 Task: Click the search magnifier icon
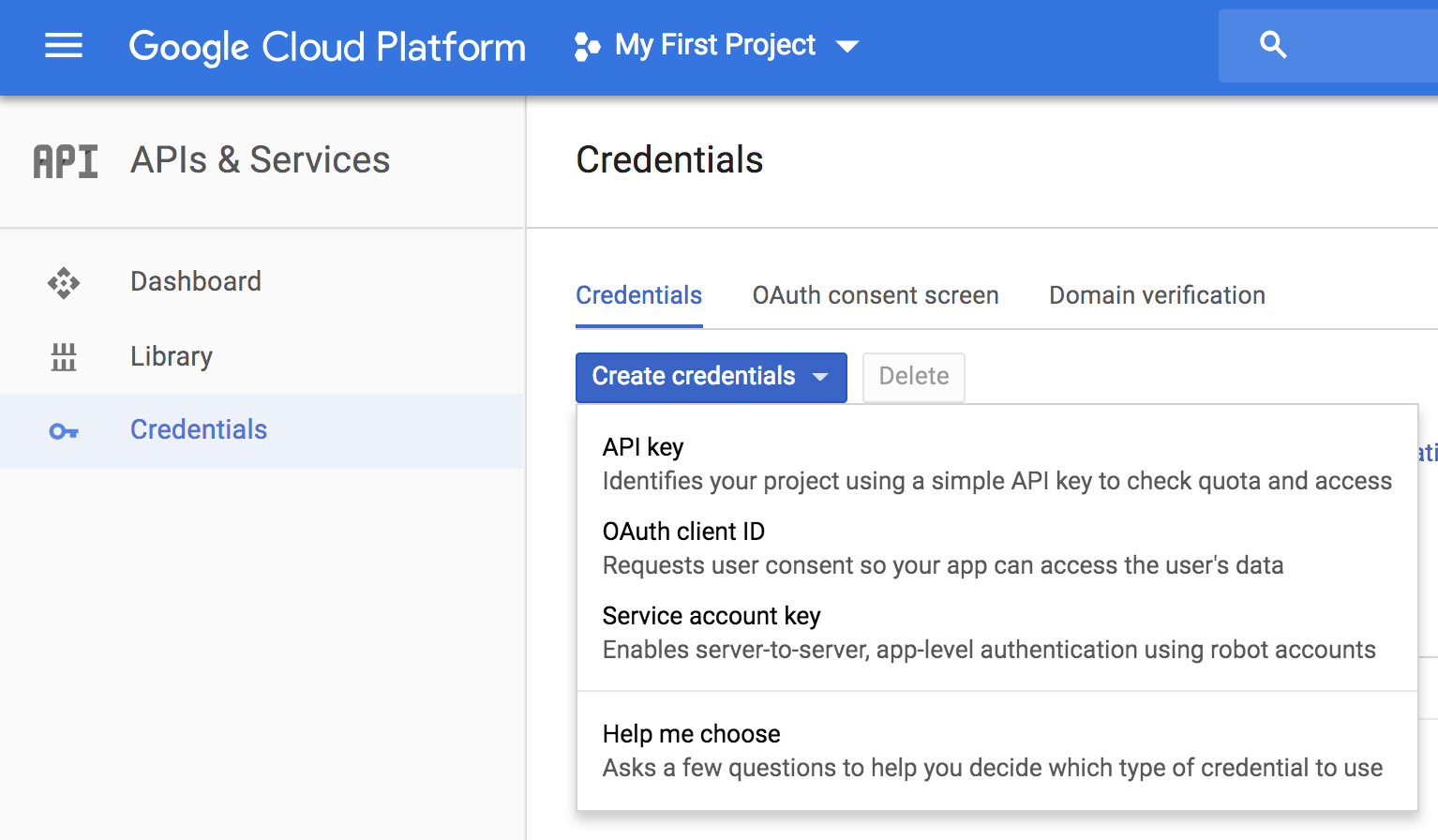coord(1273,45)
